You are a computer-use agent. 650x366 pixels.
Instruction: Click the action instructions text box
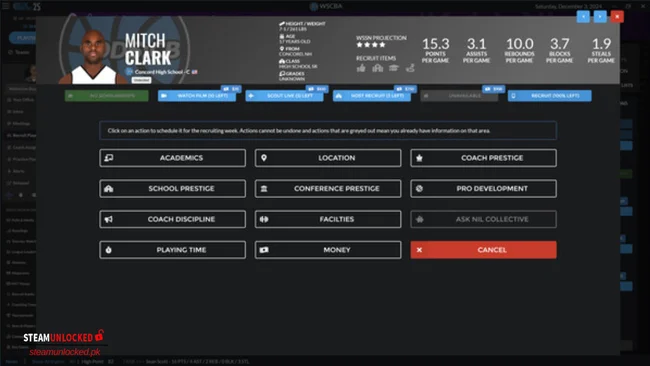[328, 131]
